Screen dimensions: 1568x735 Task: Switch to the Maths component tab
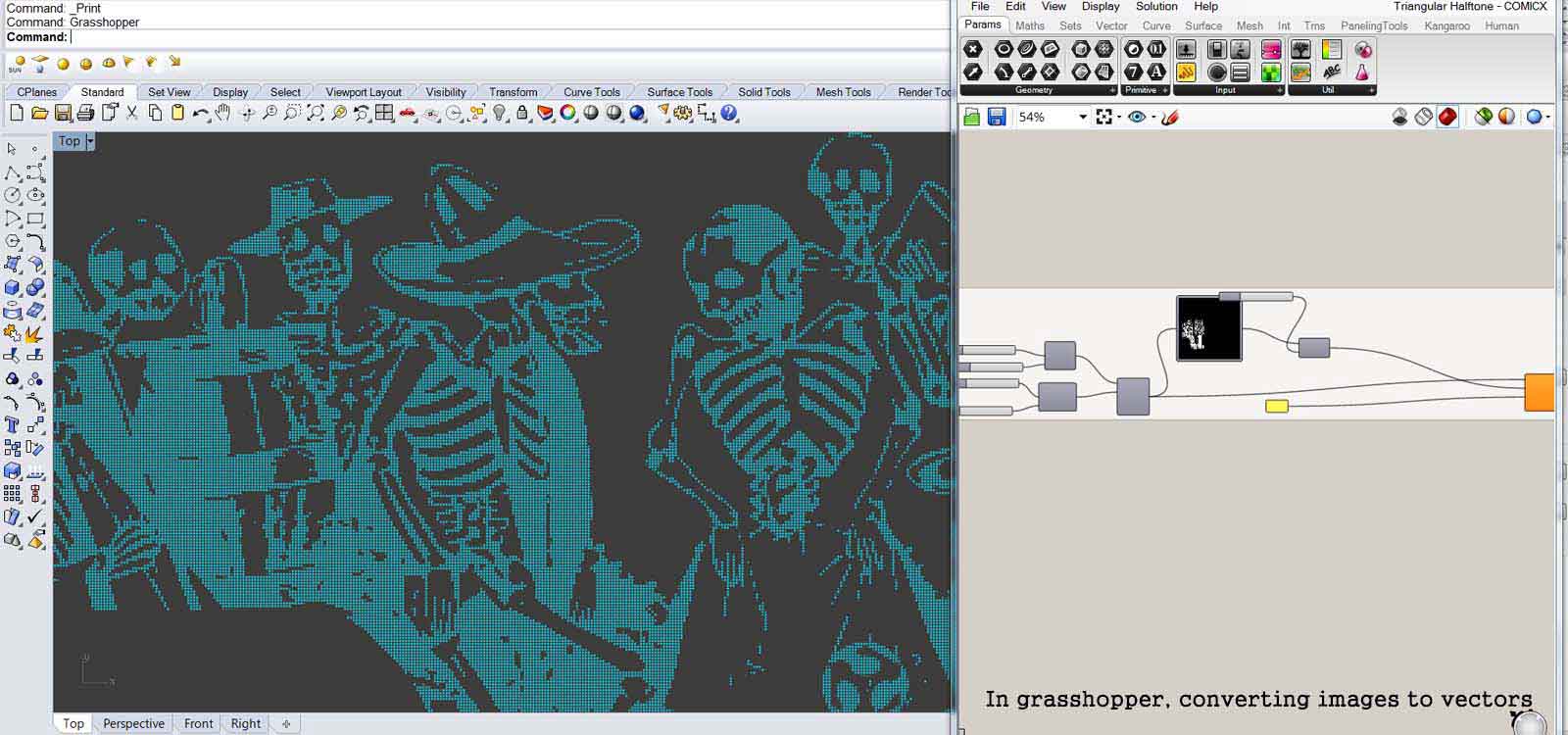(x=1030, y=25)
